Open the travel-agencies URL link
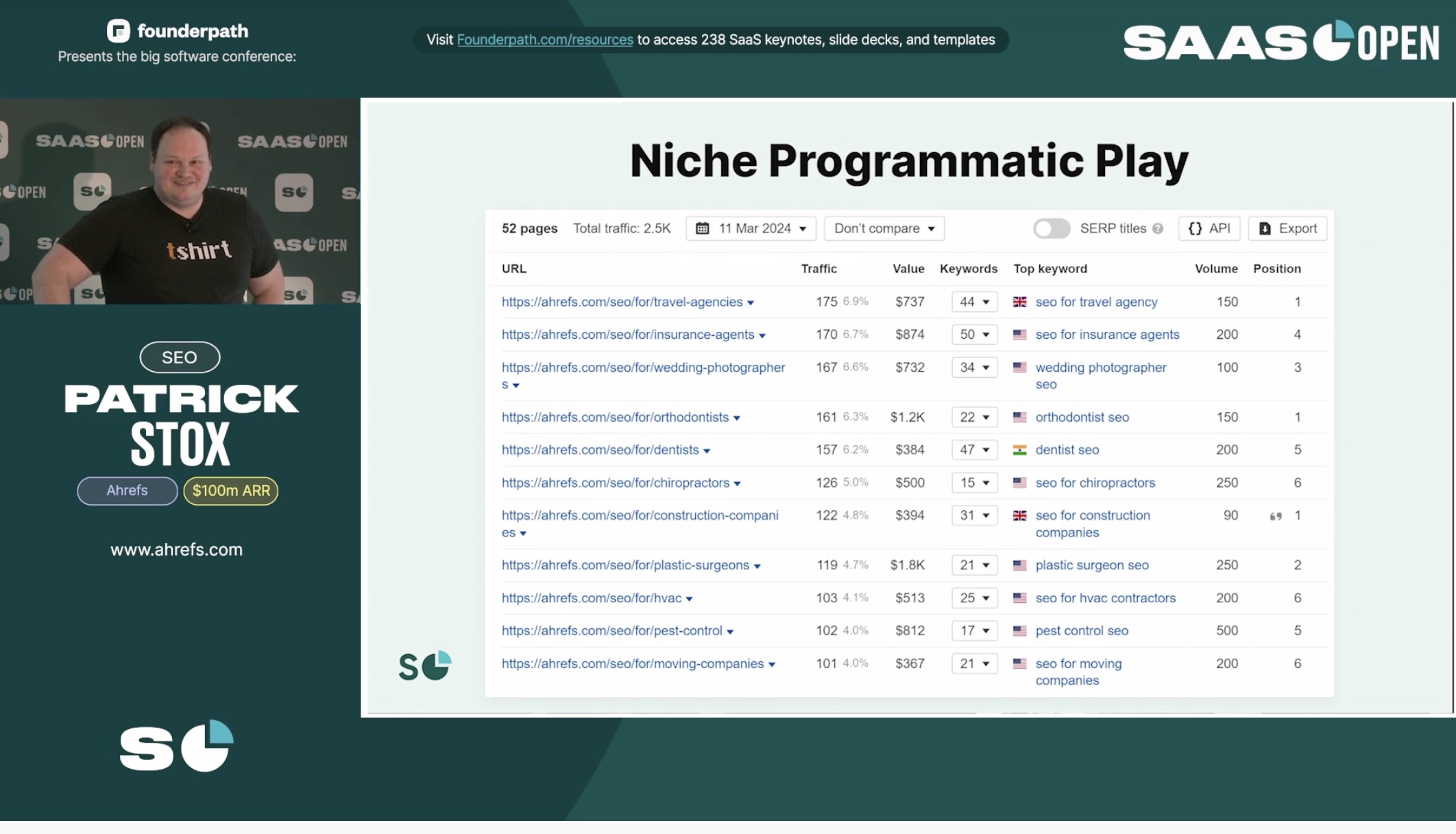Viewport: 1456px width, 834px height. point(622,302)
